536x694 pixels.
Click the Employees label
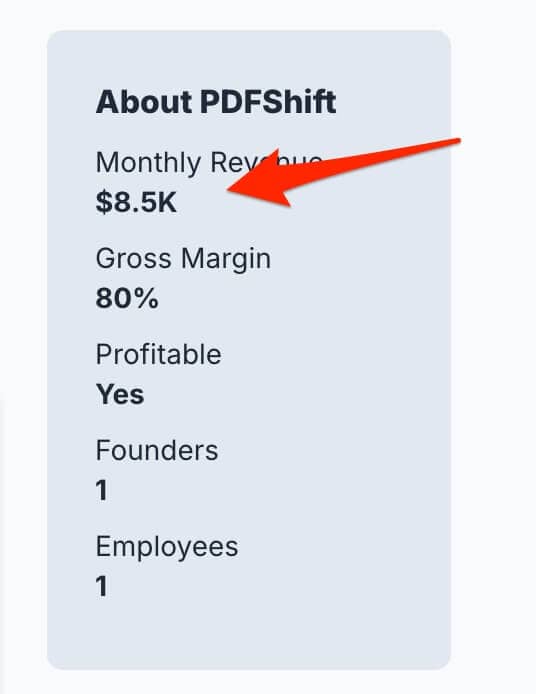click(167, 547)
